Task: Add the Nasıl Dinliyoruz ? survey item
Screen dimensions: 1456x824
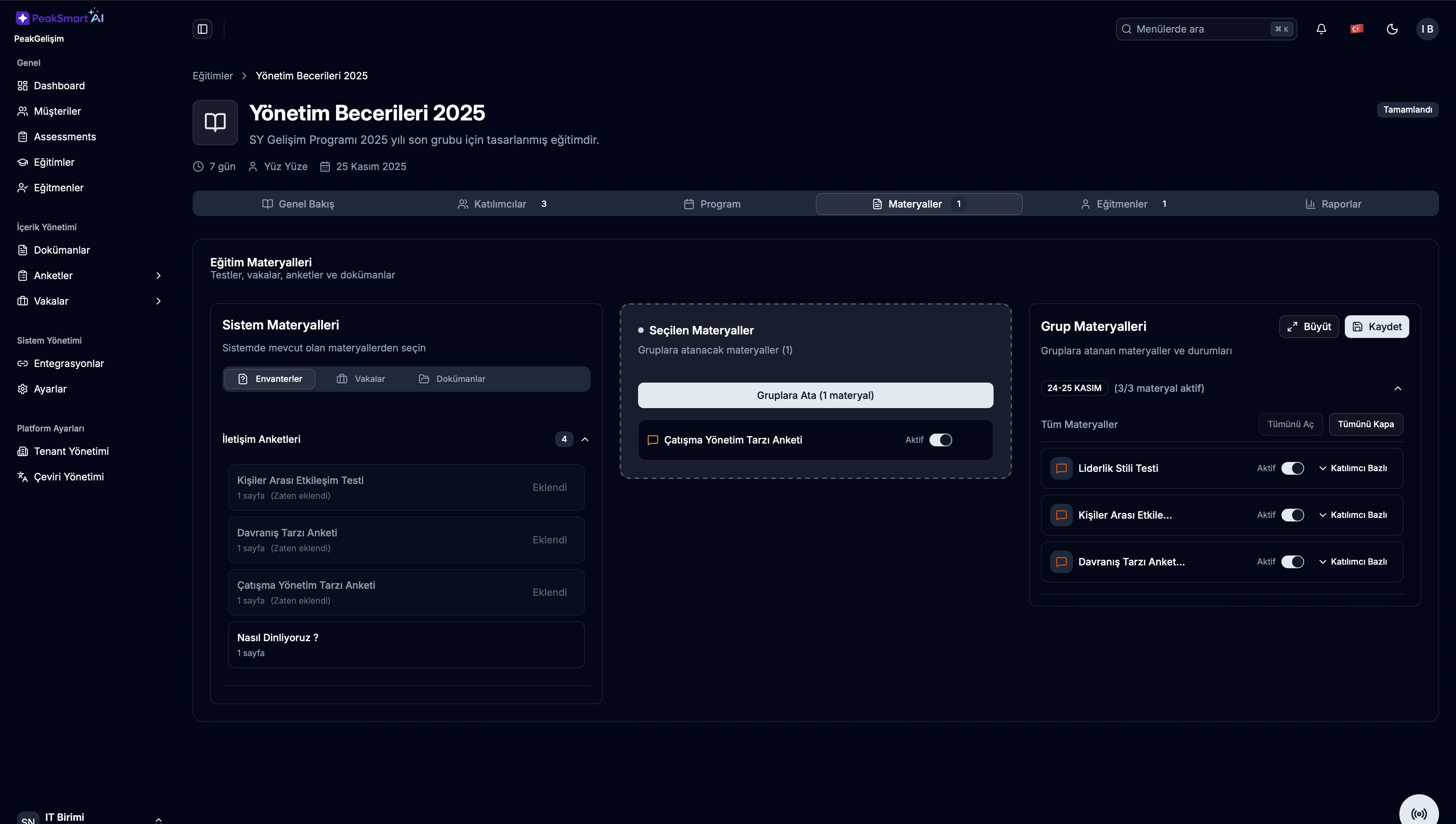Action: [405, 645]
